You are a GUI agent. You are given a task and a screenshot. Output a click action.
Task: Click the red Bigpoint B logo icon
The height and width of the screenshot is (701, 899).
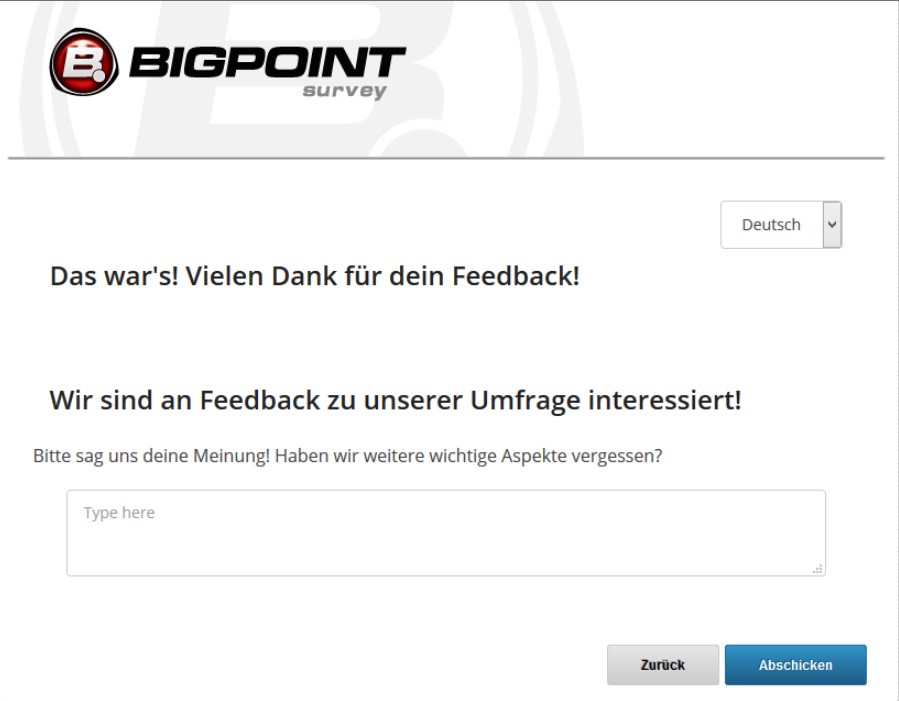click(84, 62)
